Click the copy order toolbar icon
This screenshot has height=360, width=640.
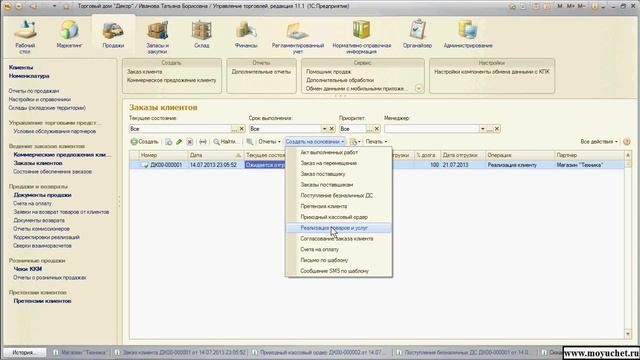[x=169, y=142]
